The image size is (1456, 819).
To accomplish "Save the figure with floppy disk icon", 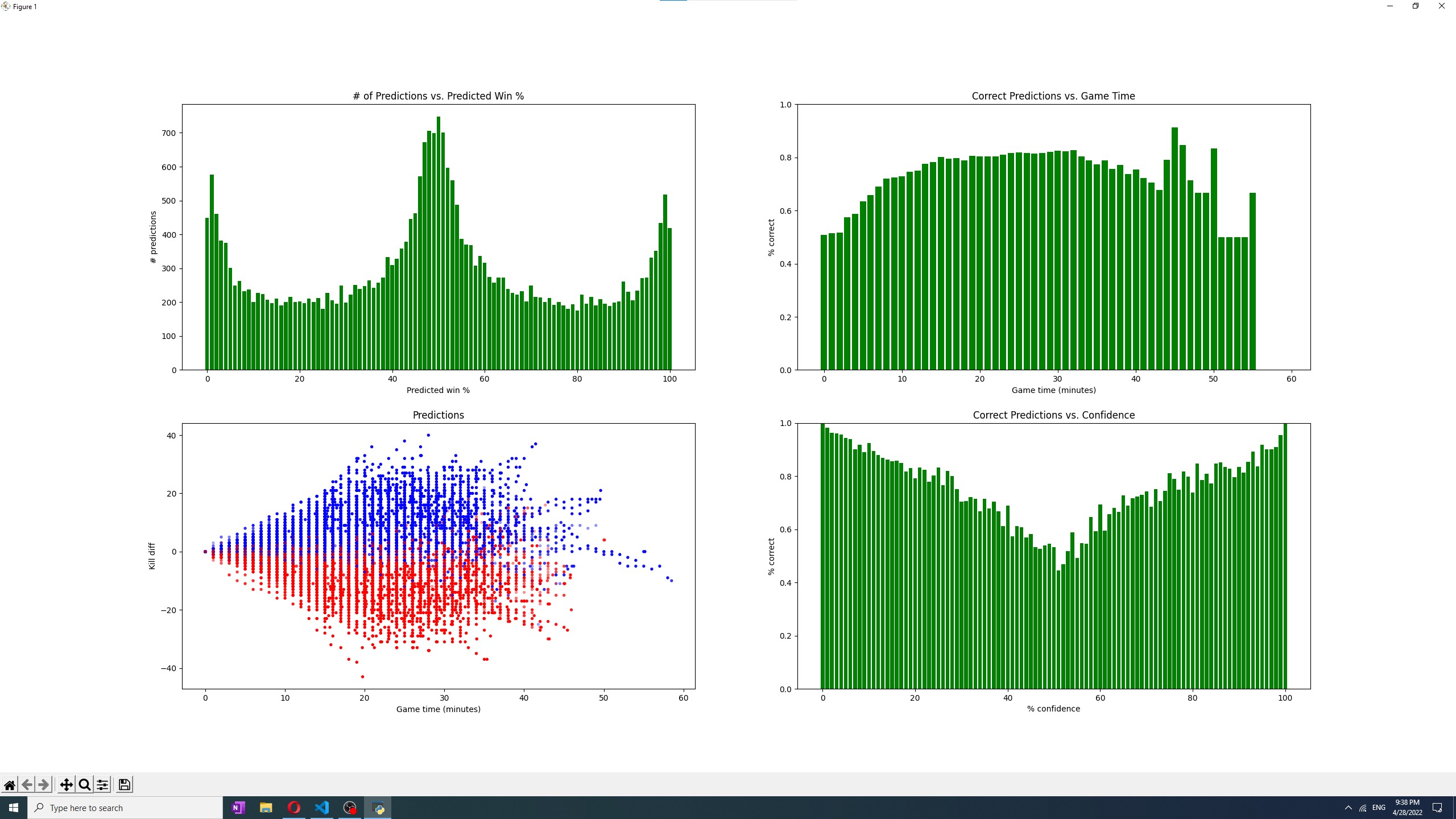I will click(x=124, y=785).
